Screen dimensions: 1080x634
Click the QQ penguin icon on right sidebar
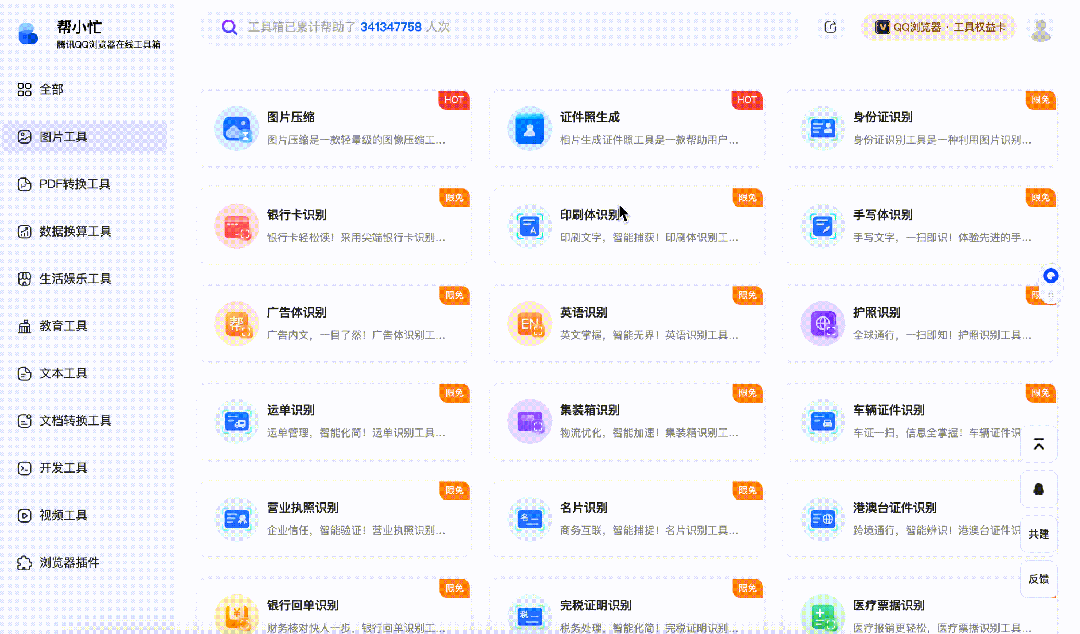click(1038, 489)
